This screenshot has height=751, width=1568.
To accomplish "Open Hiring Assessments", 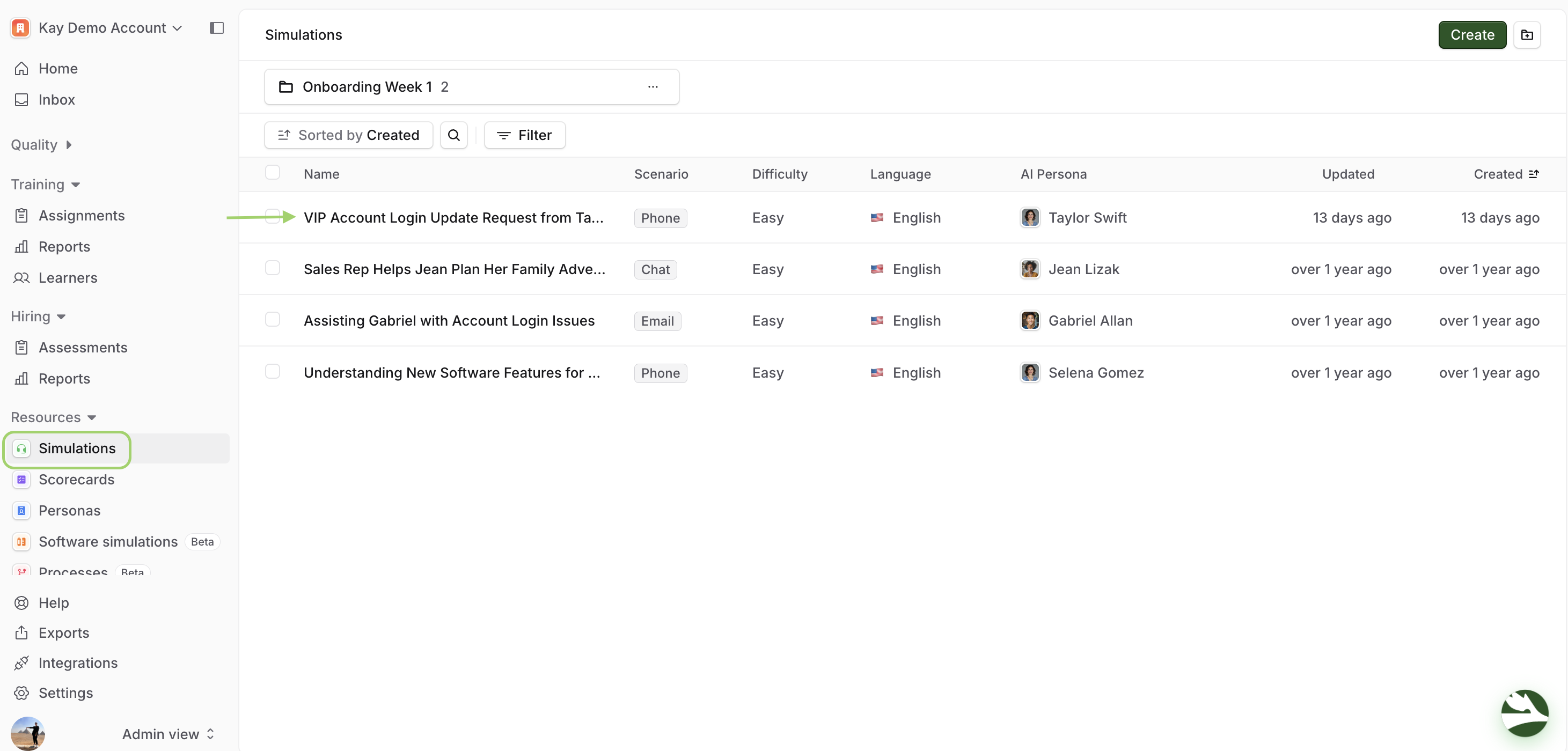I will pos(83,348).
